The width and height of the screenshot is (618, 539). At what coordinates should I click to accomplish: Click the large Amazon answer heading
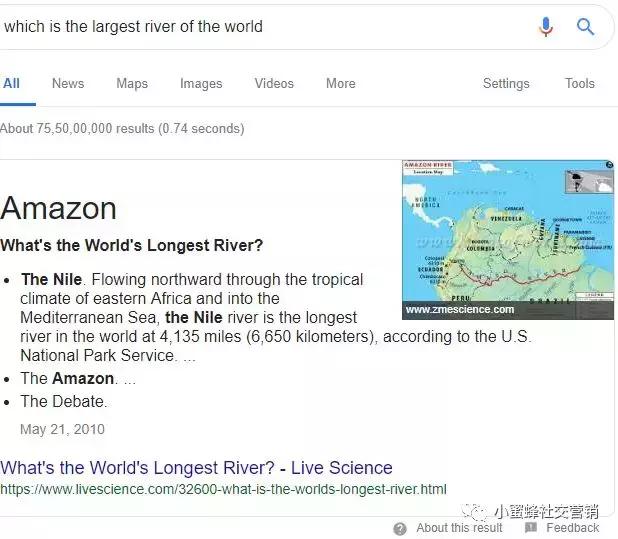(x=59, y=208)
